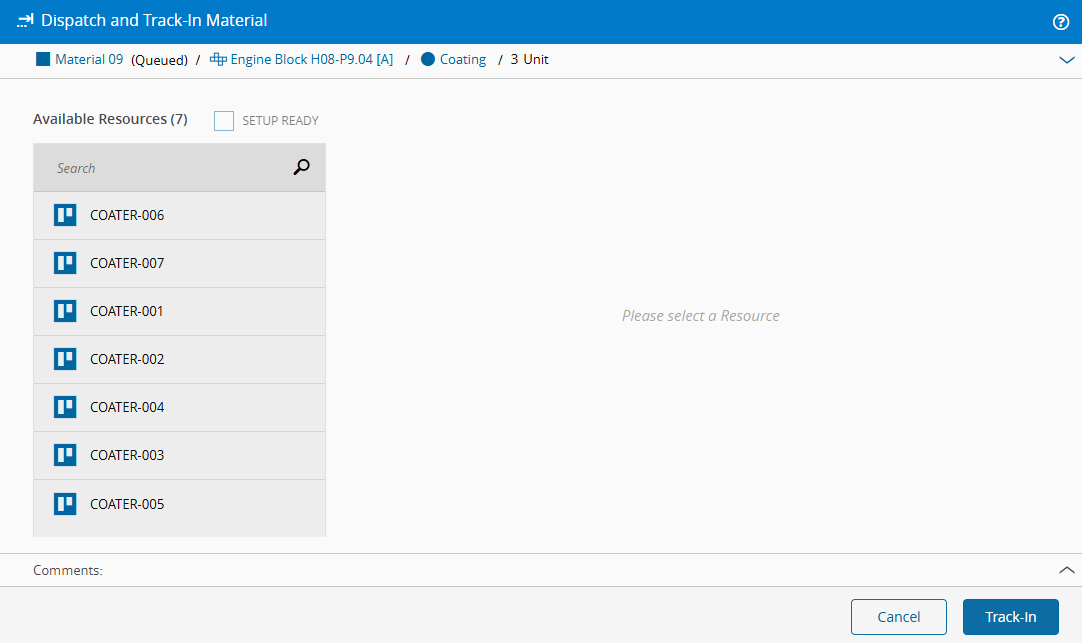Click the search magnifier icon
The image size is (1082, 643).
[302, 167]
